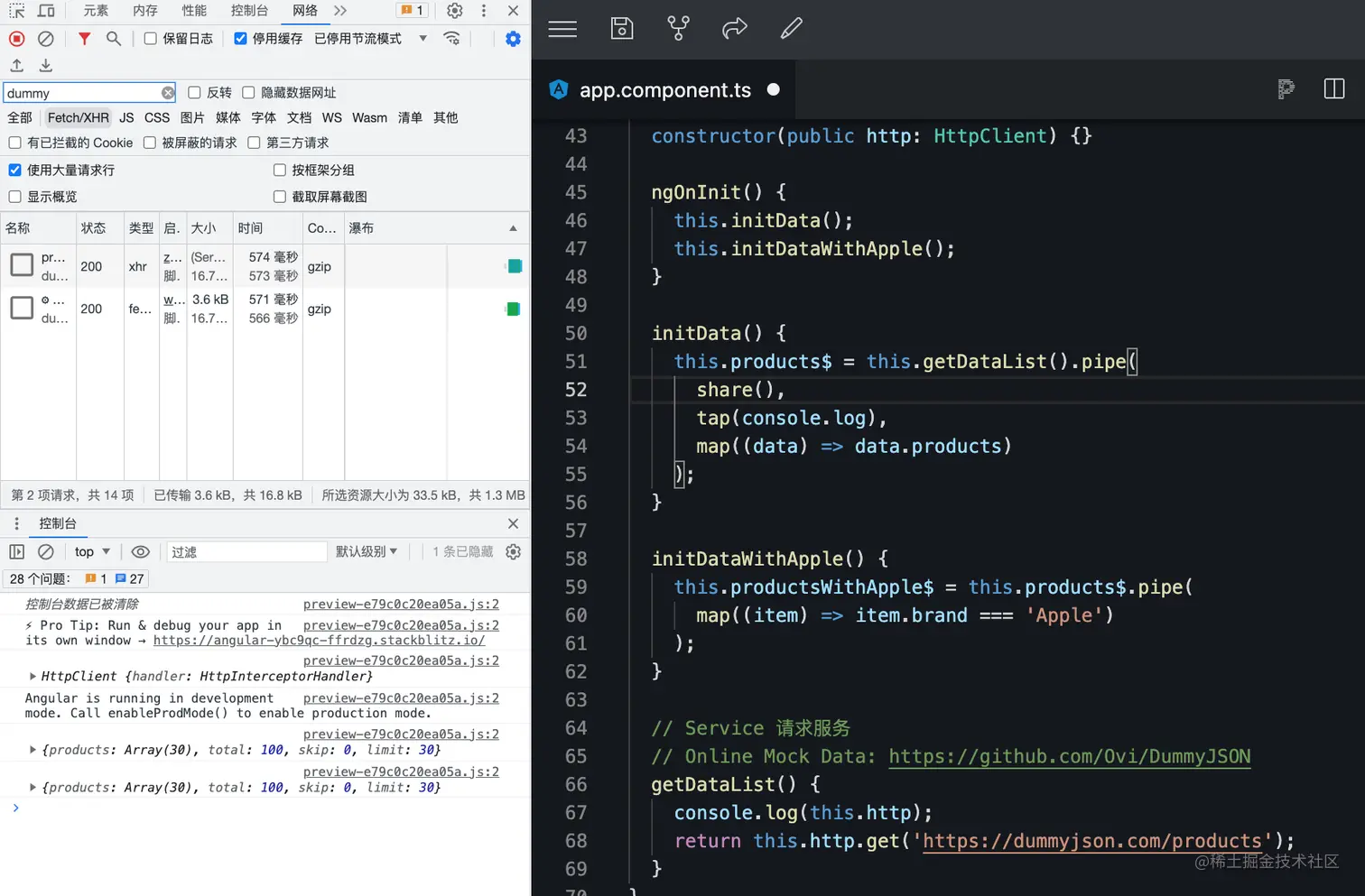Enable the preserve log checkbox (保留日志)
The image size is (1365, 896).
tap(151, 39)
